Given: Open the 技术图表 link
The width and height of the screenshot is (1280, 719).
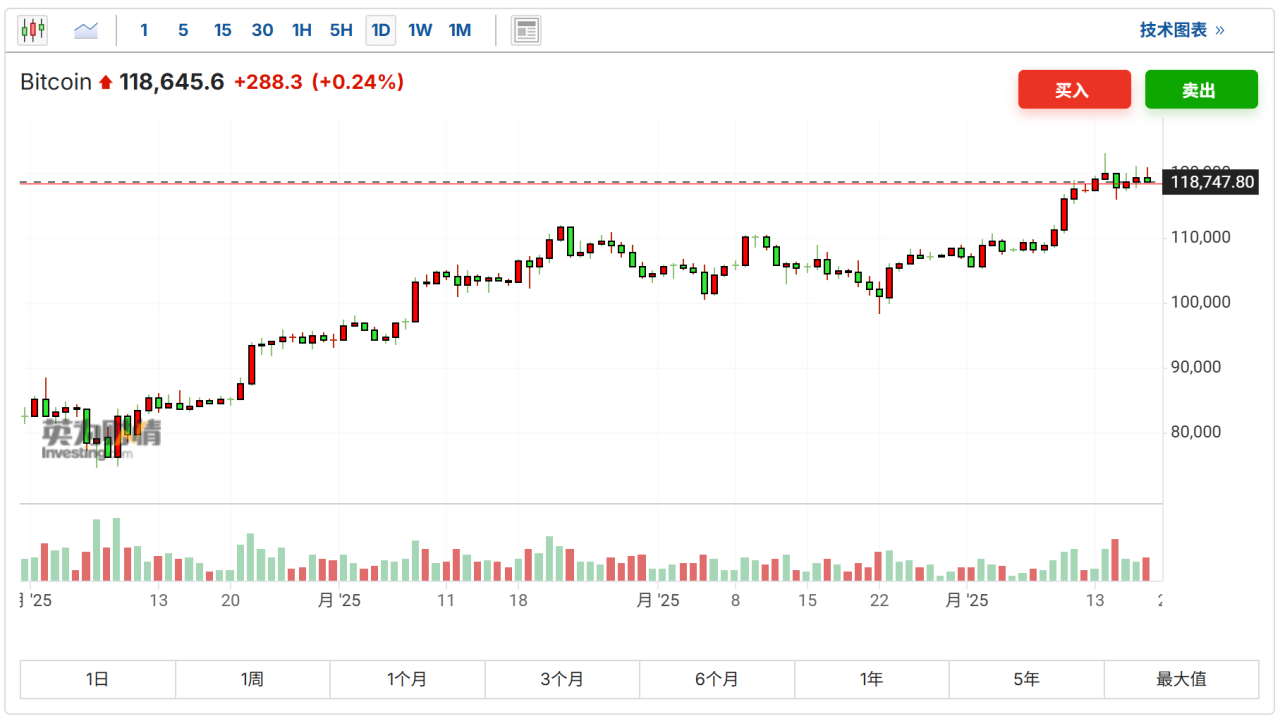Looking at the screenshot, I should pyautogui.click(x=1181, y=30).
